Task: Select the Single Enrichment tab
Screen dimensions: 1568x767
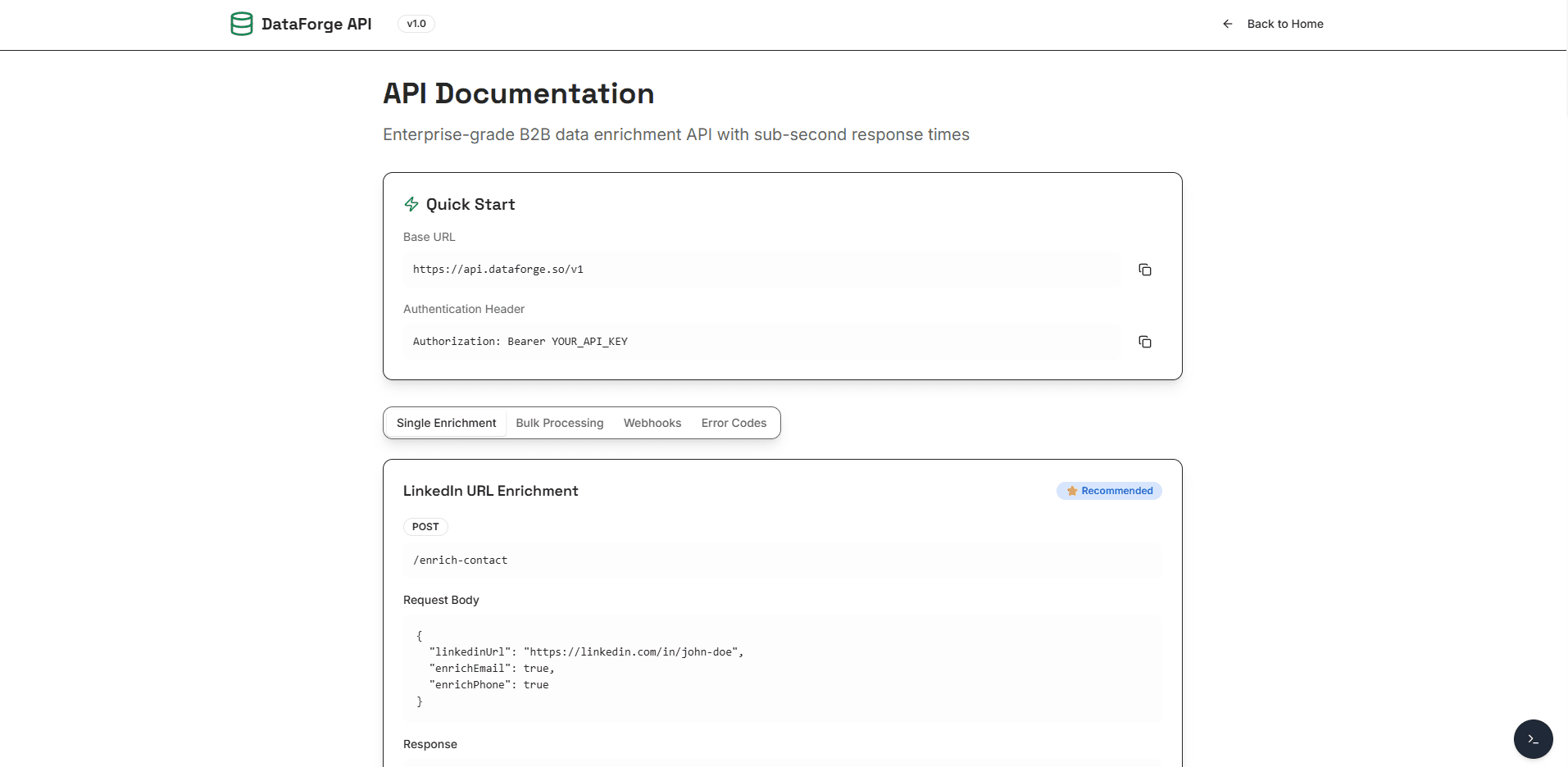Action: (x=446, y=423)
